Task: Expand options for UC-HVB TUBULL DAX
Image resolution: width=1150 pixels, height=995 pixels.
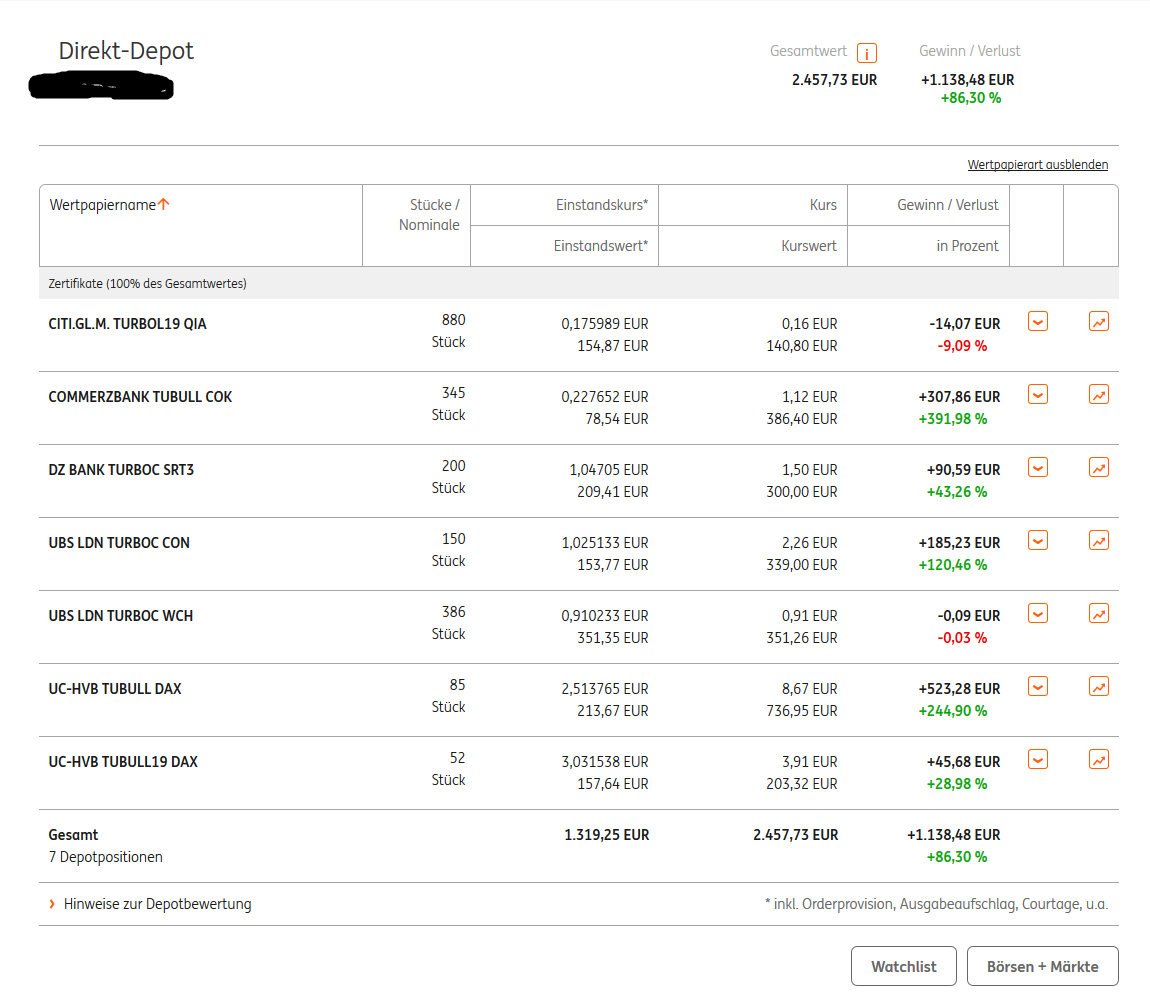Action: pyautogui.click(x=1037, y=686)
